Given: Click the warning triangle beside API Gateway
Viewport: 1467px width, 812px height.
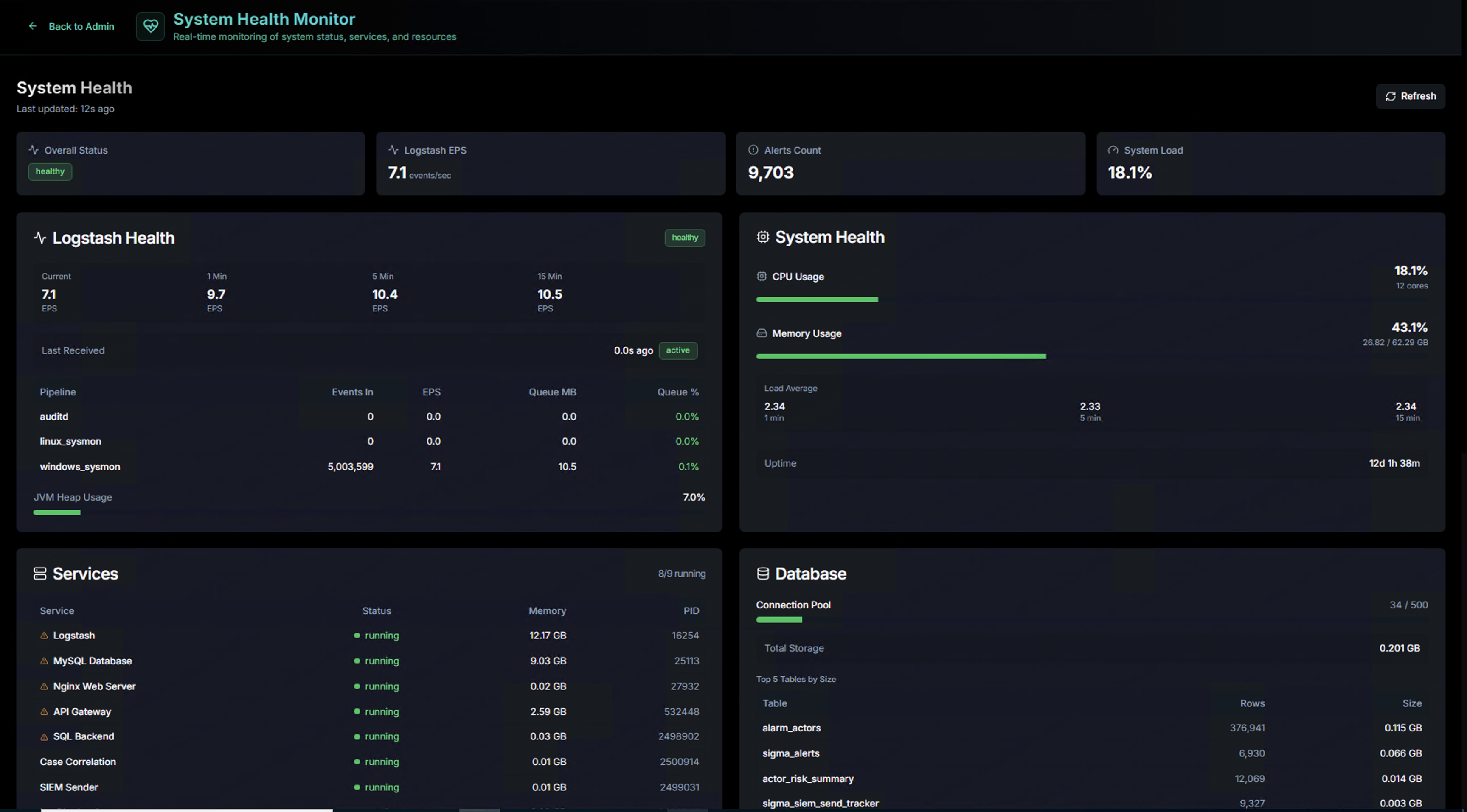Looking at the screenshot, I should point(45,711).
